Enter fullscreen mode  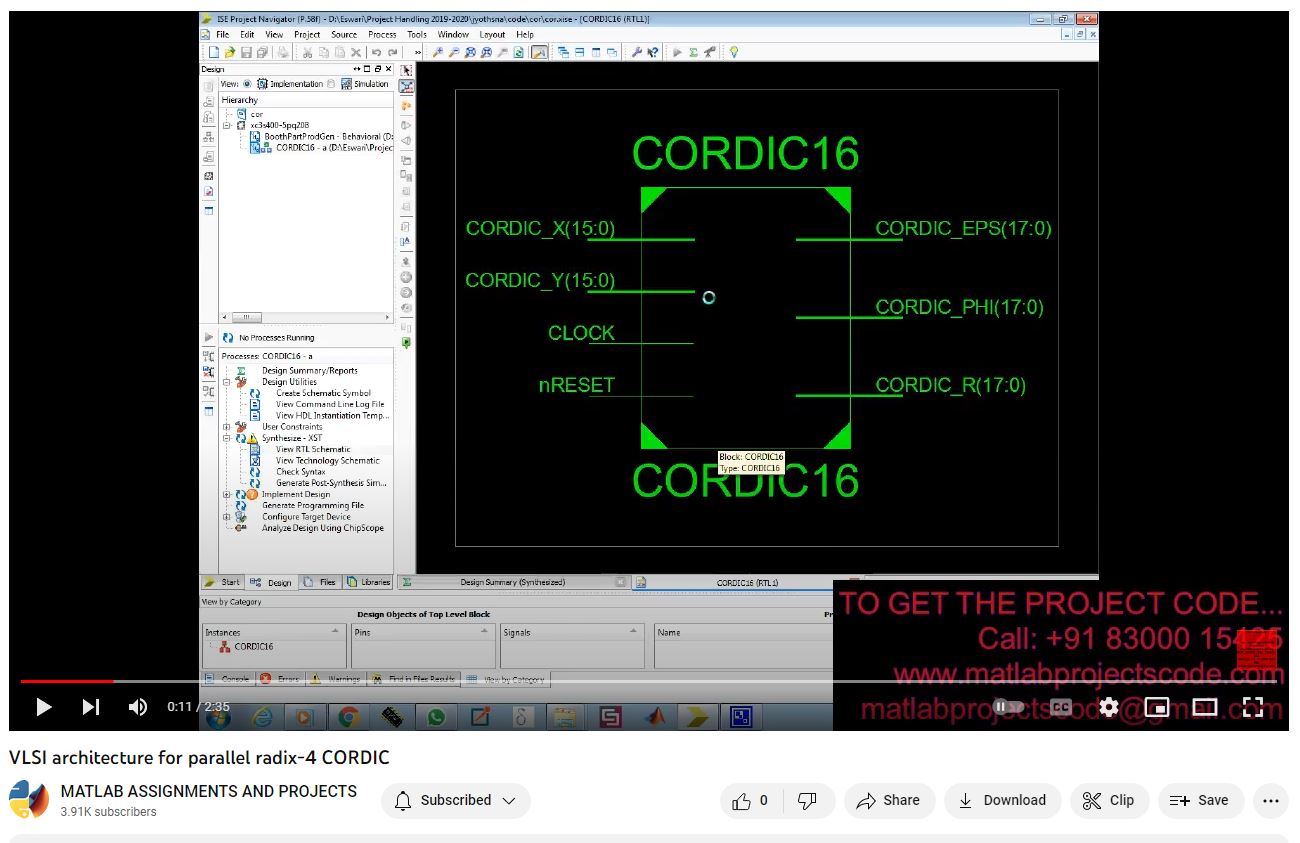(1253, 707)
